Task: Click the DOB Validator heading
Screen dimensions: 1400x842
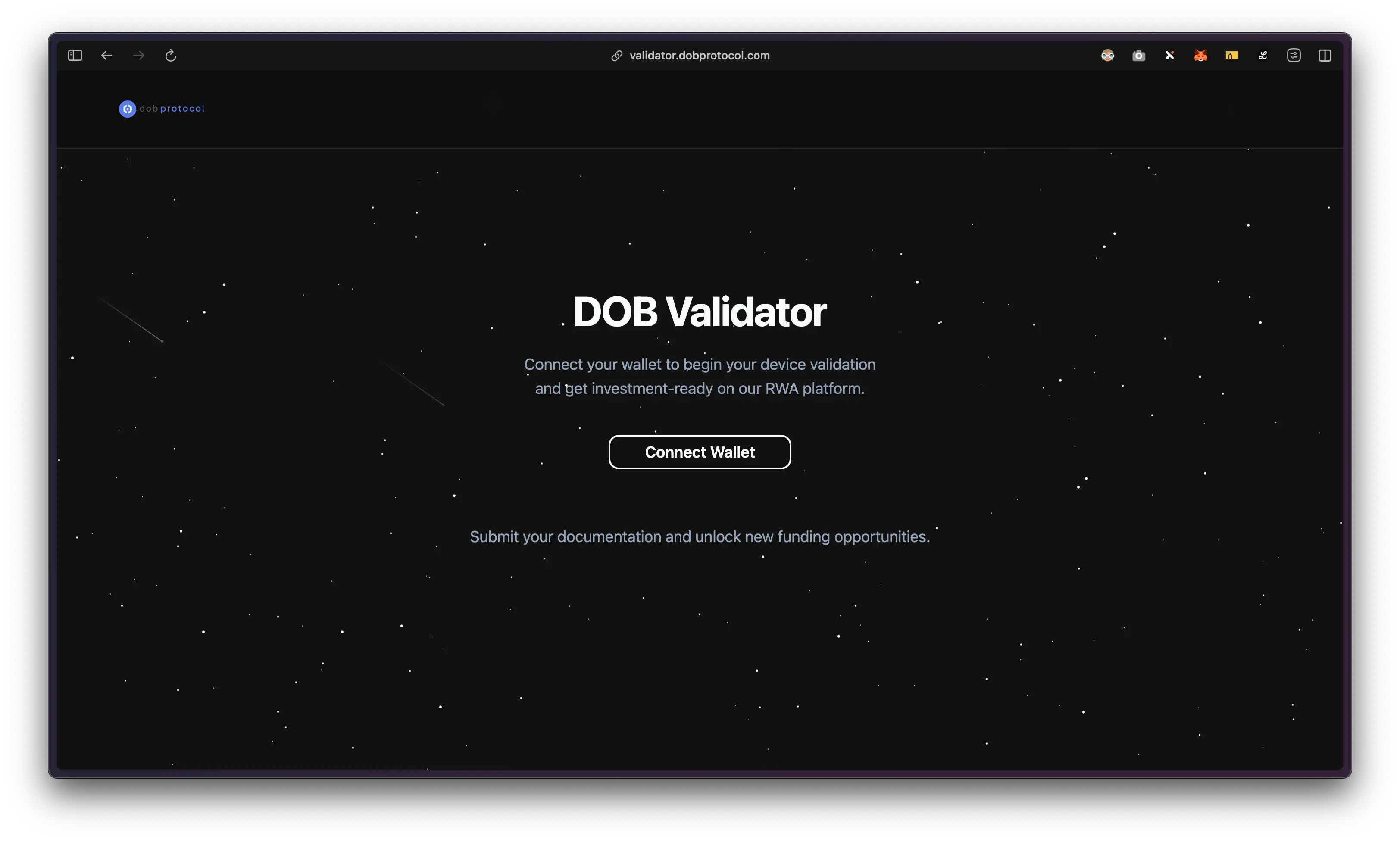Action: (699, 312)
